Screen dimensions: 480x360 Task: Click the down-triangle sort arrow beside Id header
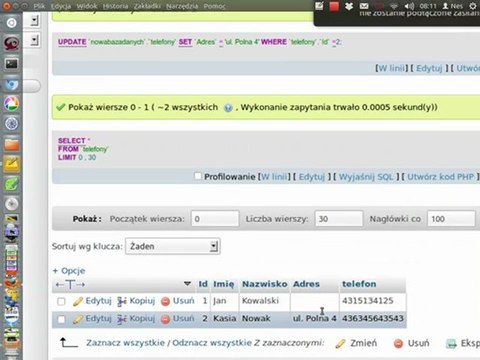[x=187, y=284]
